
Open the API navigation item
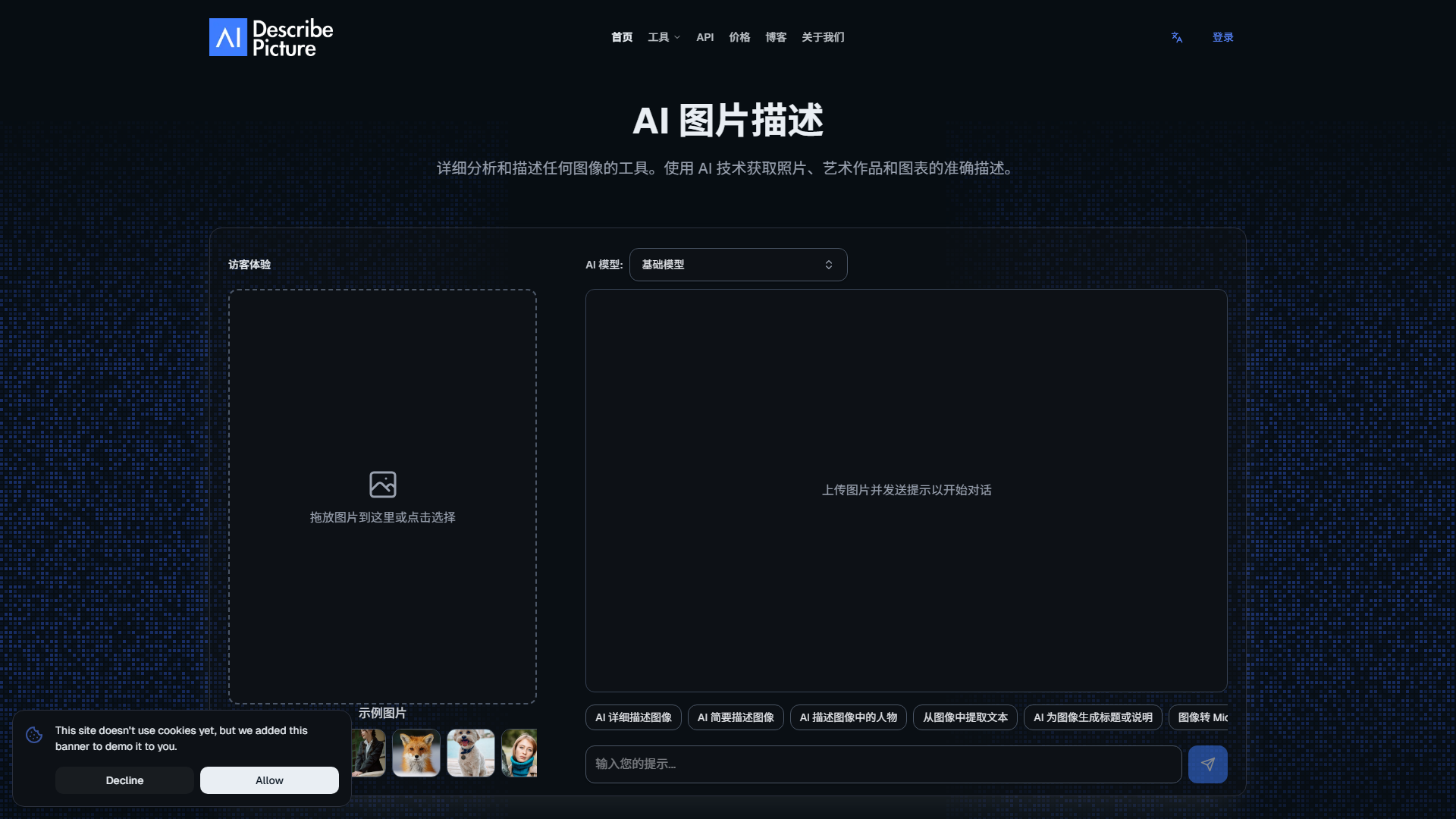(704, 36)
